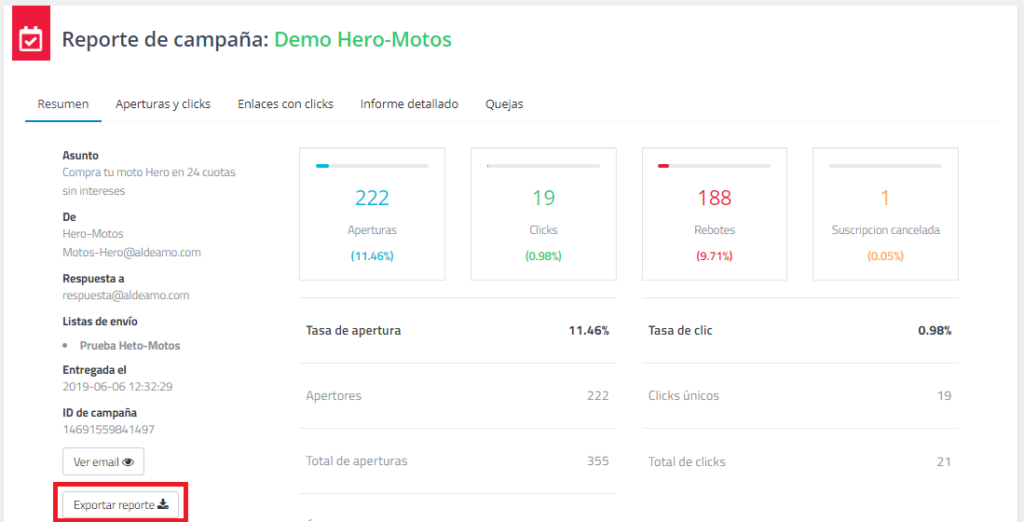The image size is (1024, 522).
Task: Click the Total de aperturas row
Action: tap(457, 461)
